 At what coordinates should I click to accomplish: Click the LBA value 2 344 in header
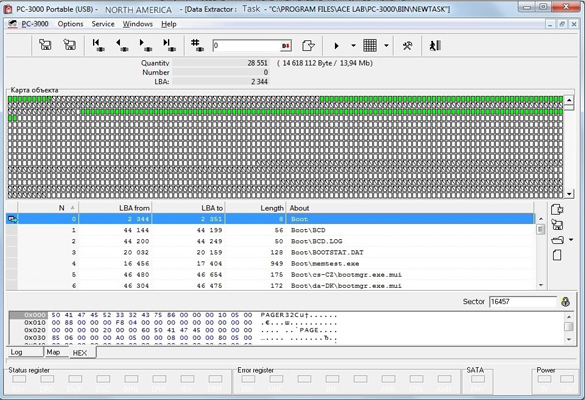259,81
